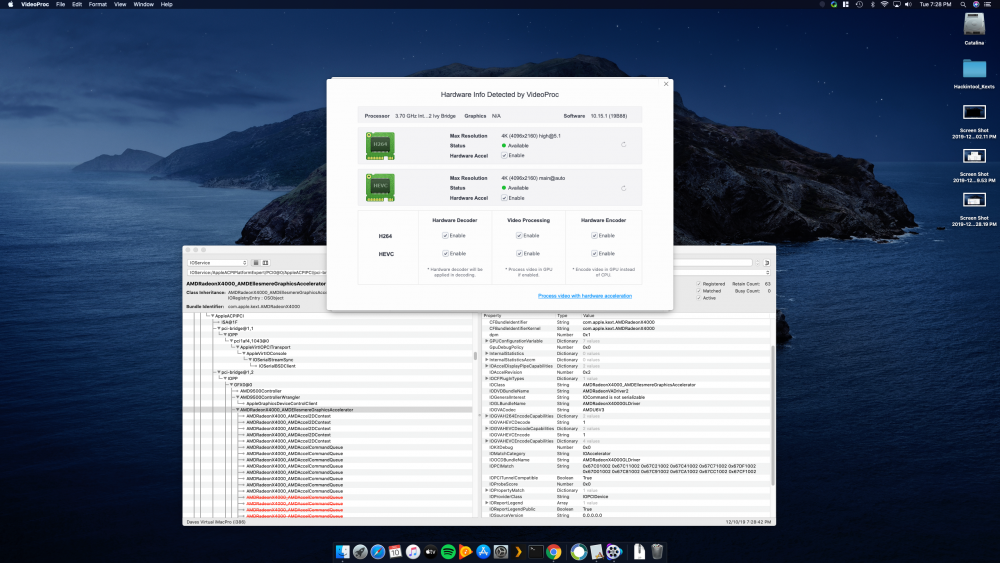Refresh the HEVC status with its reload icon
The height and width of the screenshot is (563, 1000).
point(624,188)
